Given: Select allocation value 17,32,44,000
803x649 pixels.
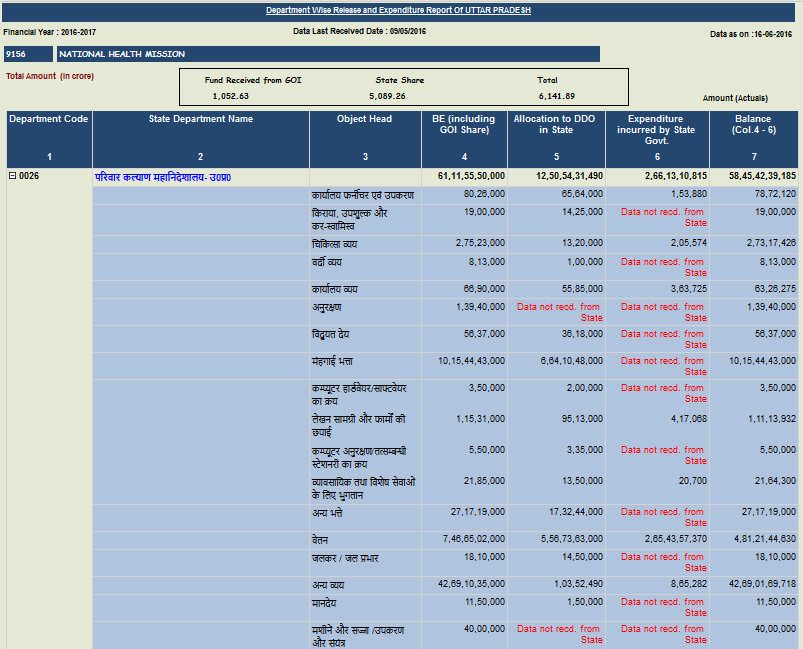Looking at the screenshot, I should [576, 511].
